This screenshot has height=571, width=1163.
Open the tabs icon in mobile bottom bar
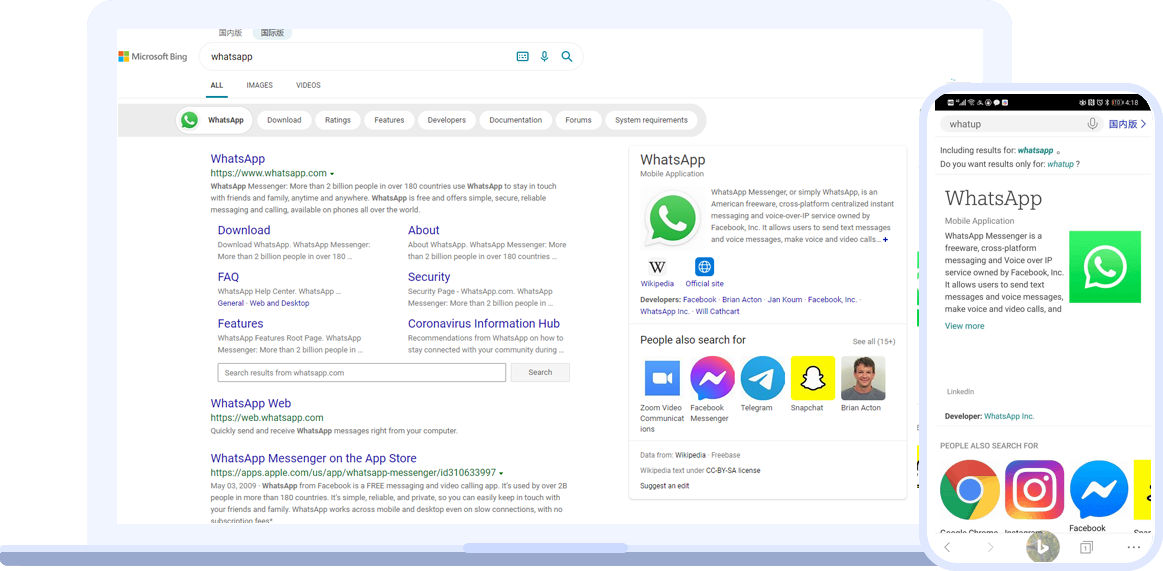(1085, 548)
